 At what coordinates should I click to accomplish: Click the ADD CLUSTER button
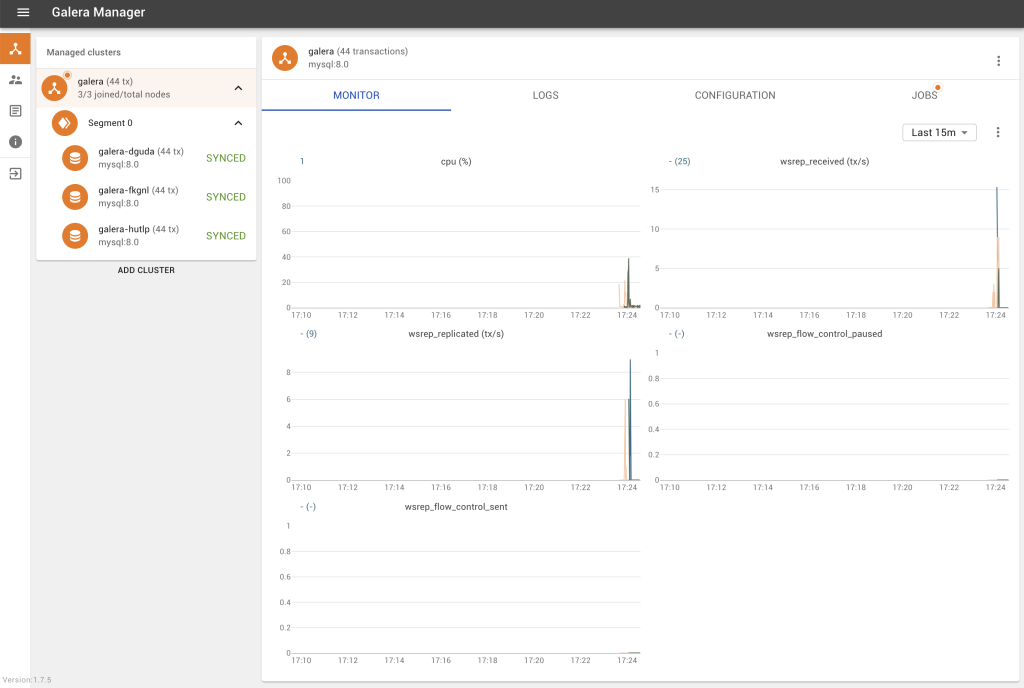click(x=146, y=270)
